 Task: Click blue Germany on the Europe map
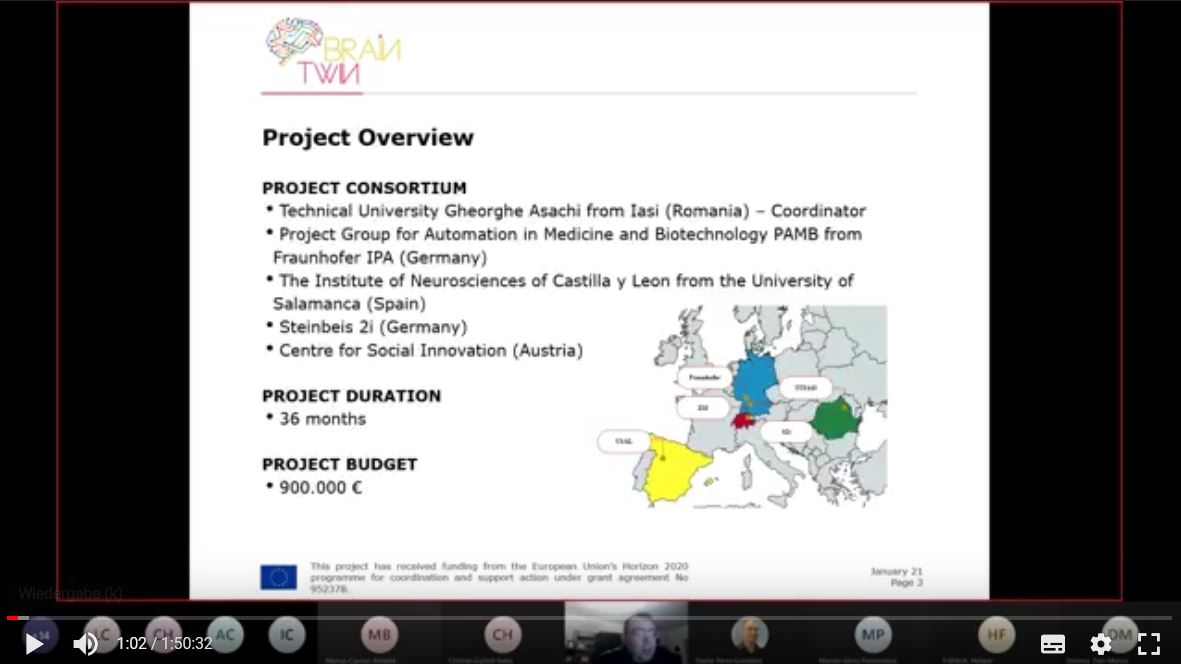[x=754, y=382]
